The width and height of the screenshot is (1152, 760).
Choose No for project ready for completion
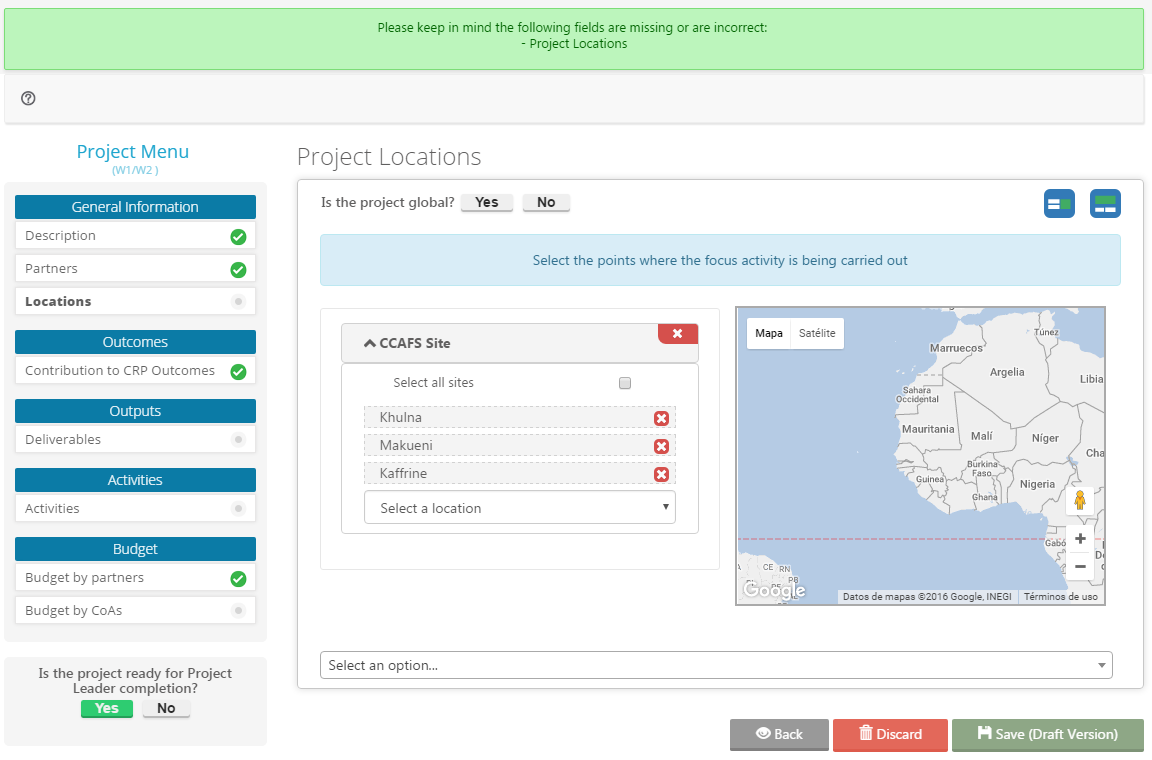166,709
